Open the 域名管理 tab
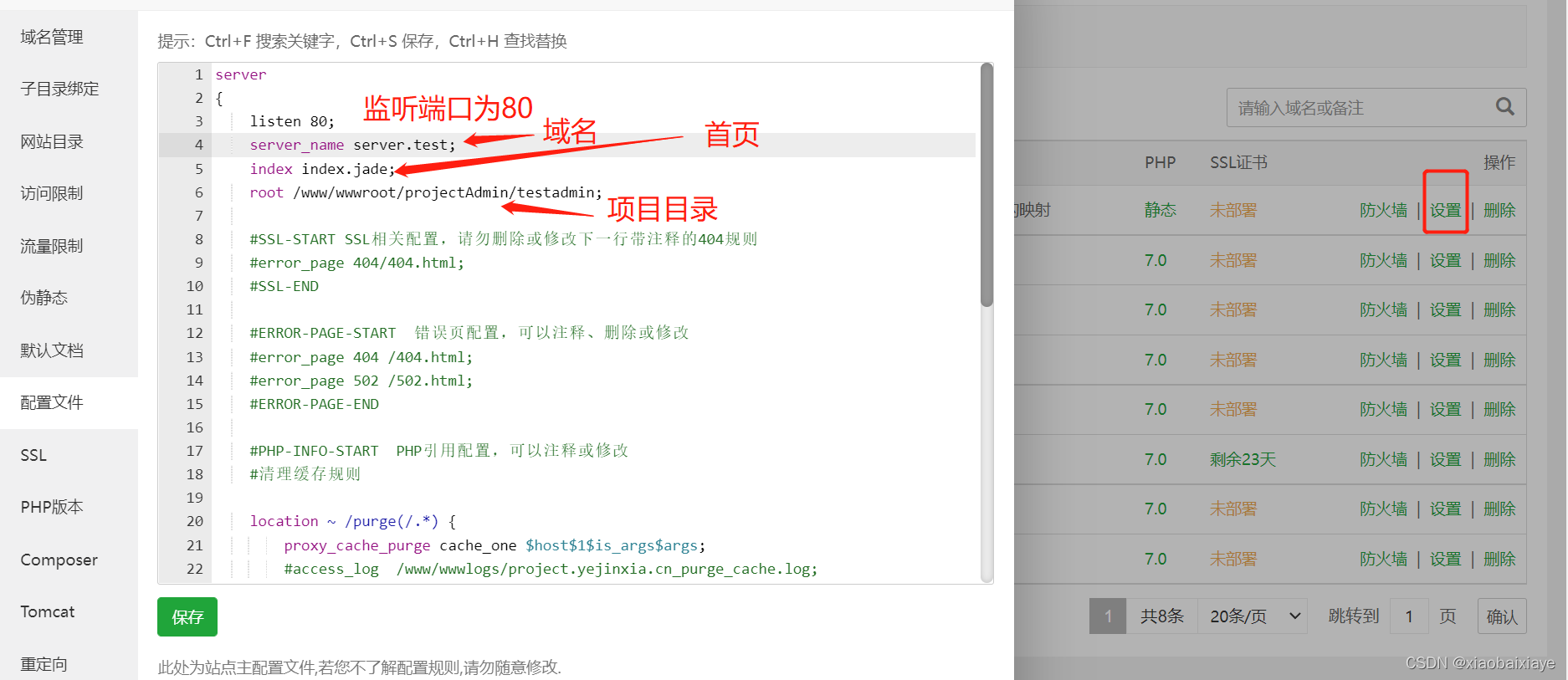1568x680 pixels. point(52,37)
